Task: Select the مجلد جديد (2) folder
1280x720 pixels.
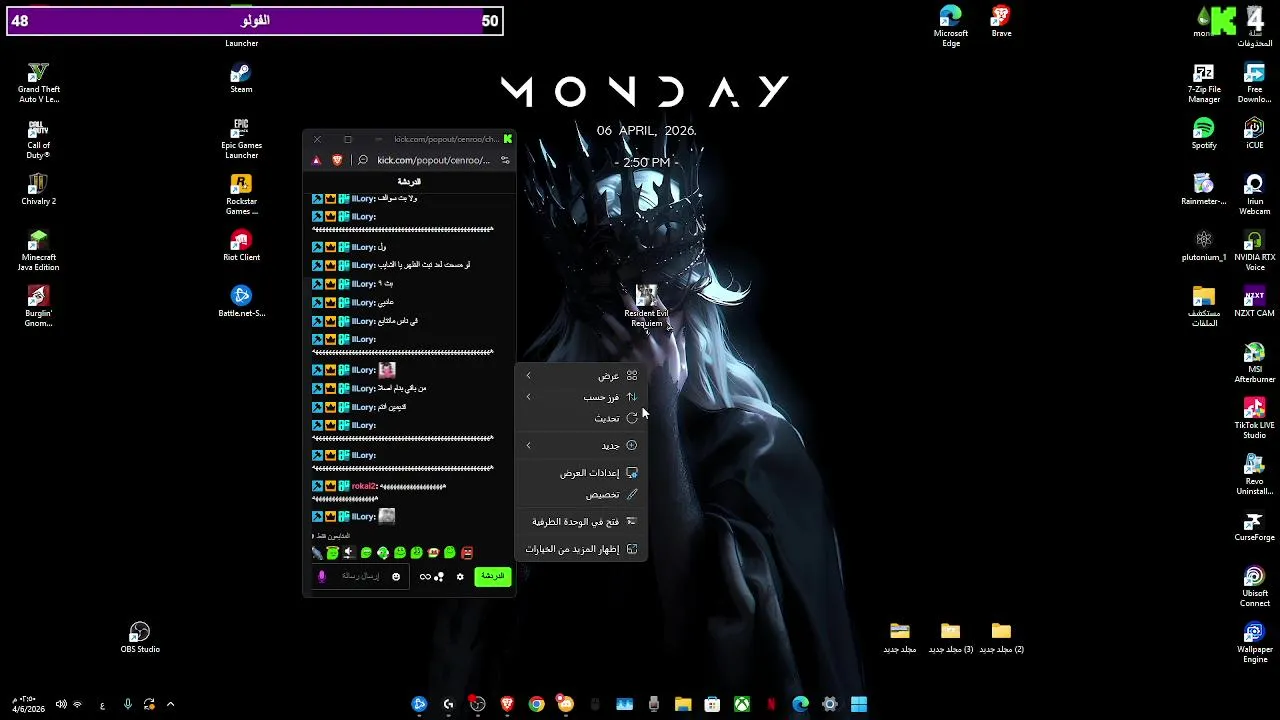Action: pyautogui.click(x=1001, y=638)
